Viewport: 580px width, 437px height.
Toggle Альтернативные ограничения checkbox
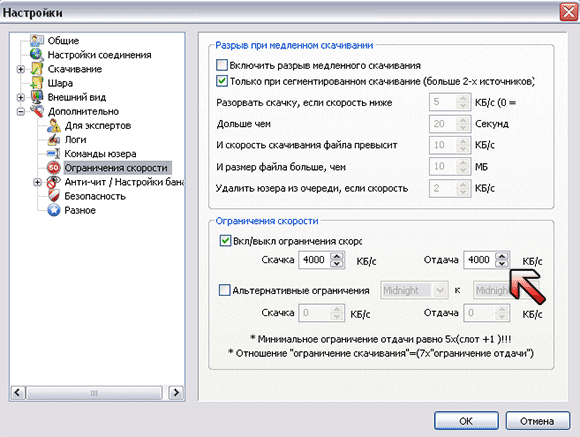[224, 290]
